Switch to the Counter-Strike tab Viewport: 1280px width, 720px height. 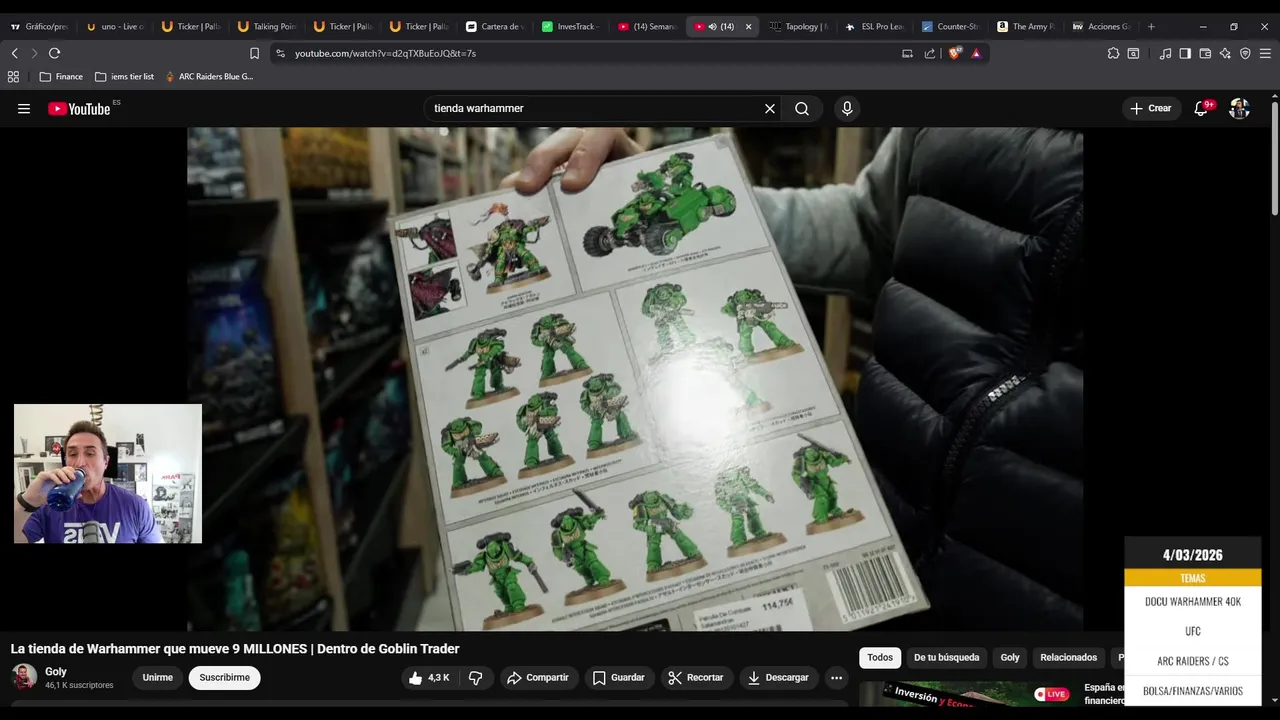click(x=951, y=27)
